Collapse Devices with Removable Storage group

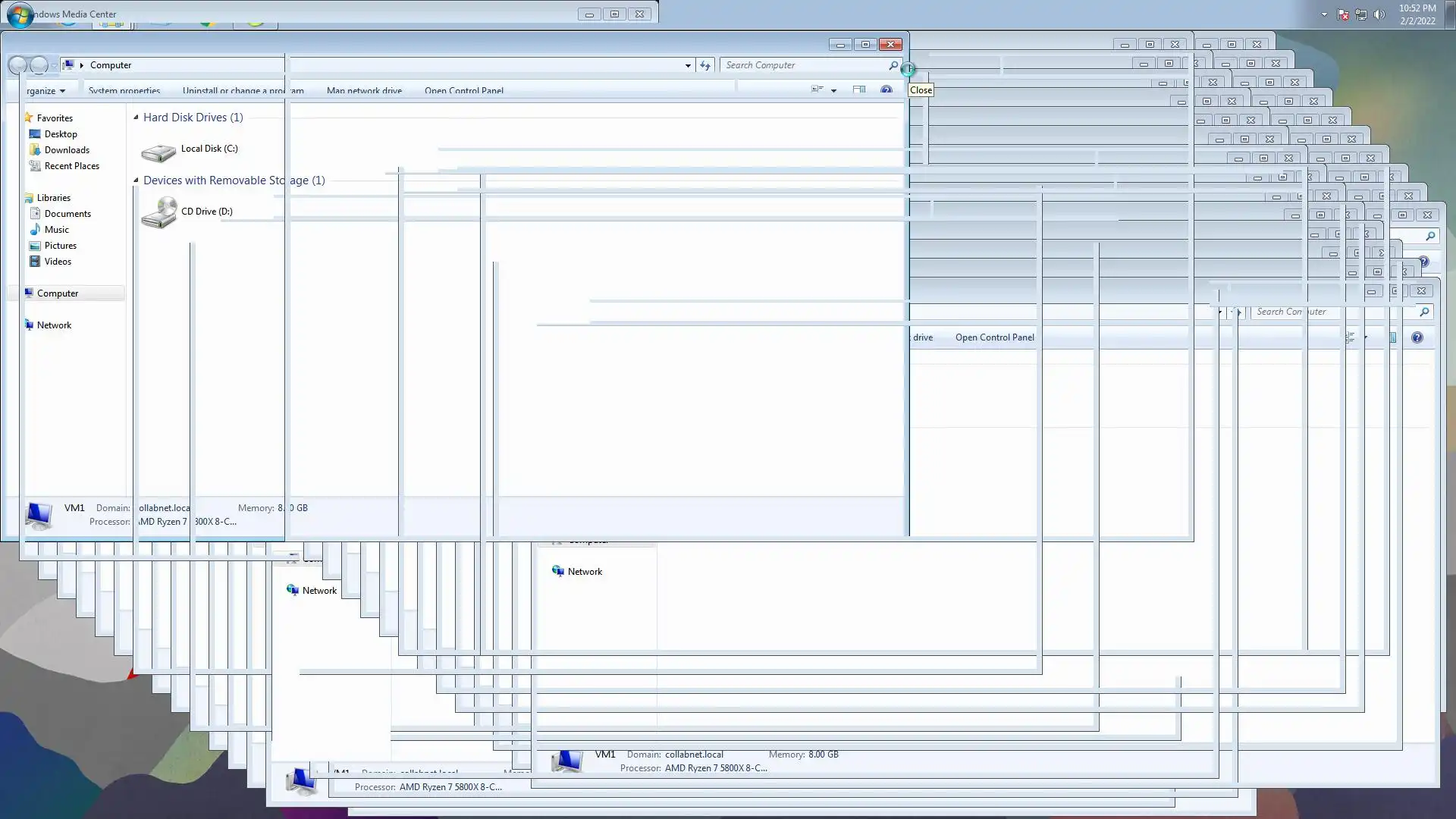pyautogui.click(x=136, y=180)
